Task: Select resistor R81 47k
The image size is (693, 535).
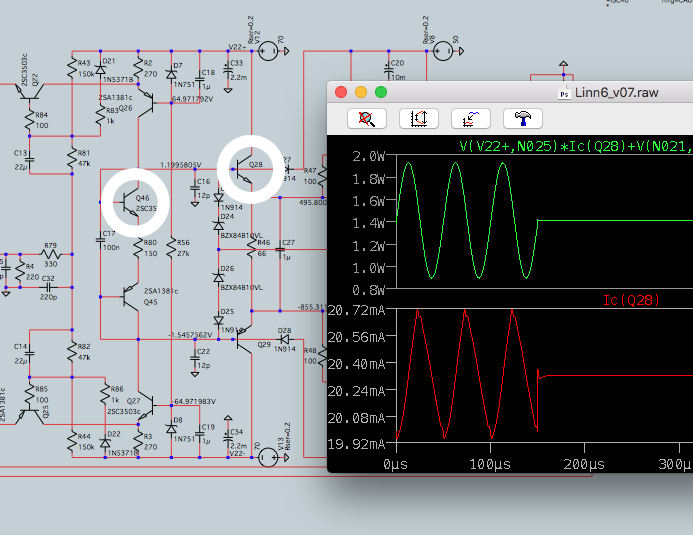Action: coord(72,158)
